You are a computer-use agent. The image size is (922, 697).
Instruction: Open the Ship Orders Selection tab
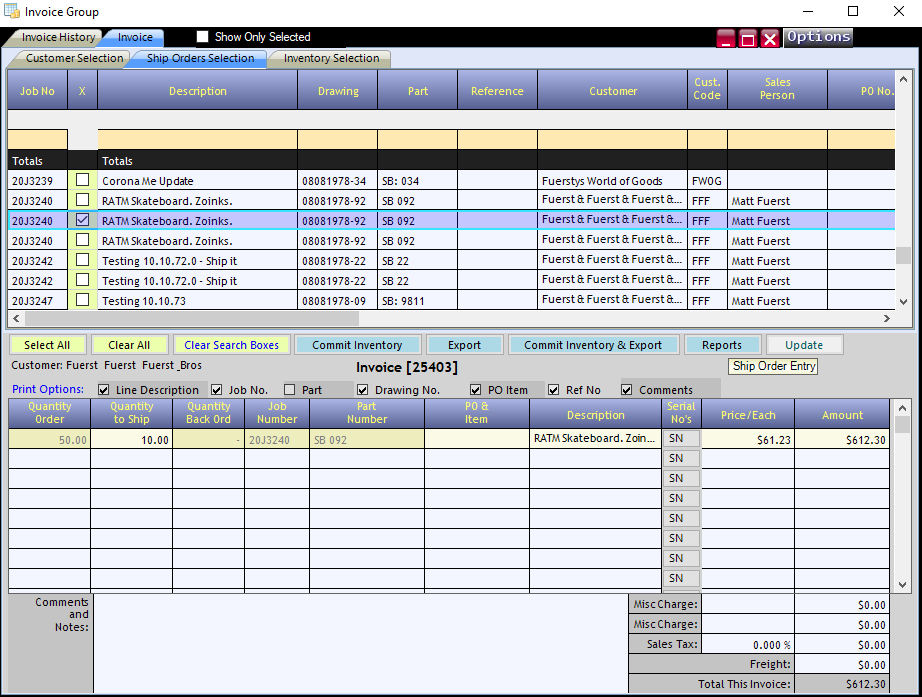coord(200,58)
